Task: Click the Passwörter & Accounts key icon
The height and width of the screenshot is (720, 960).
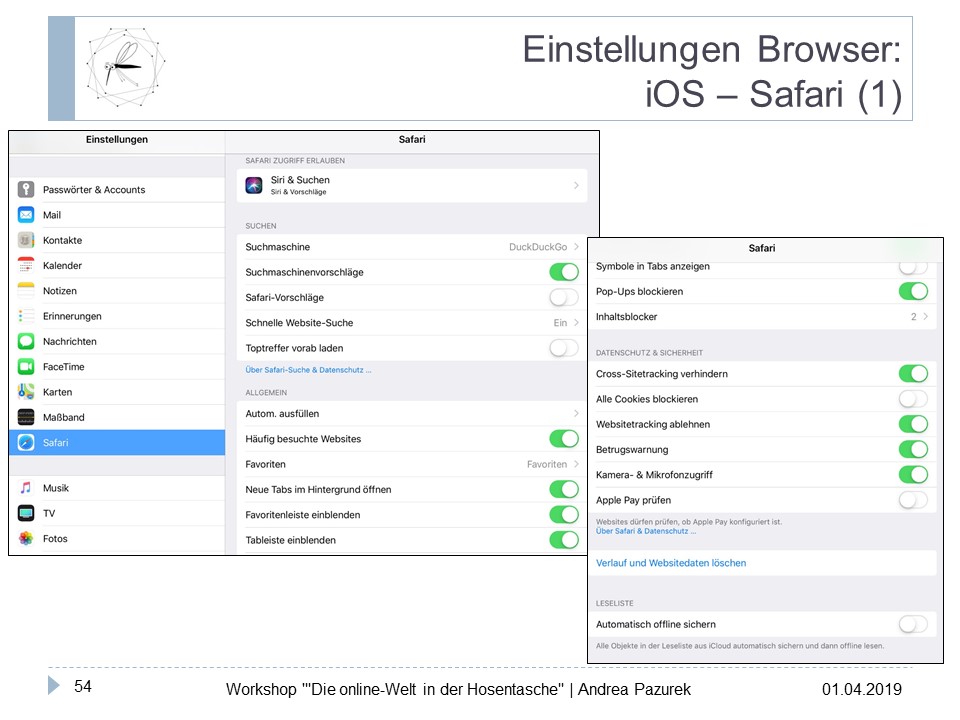Action: coord(26,189)
